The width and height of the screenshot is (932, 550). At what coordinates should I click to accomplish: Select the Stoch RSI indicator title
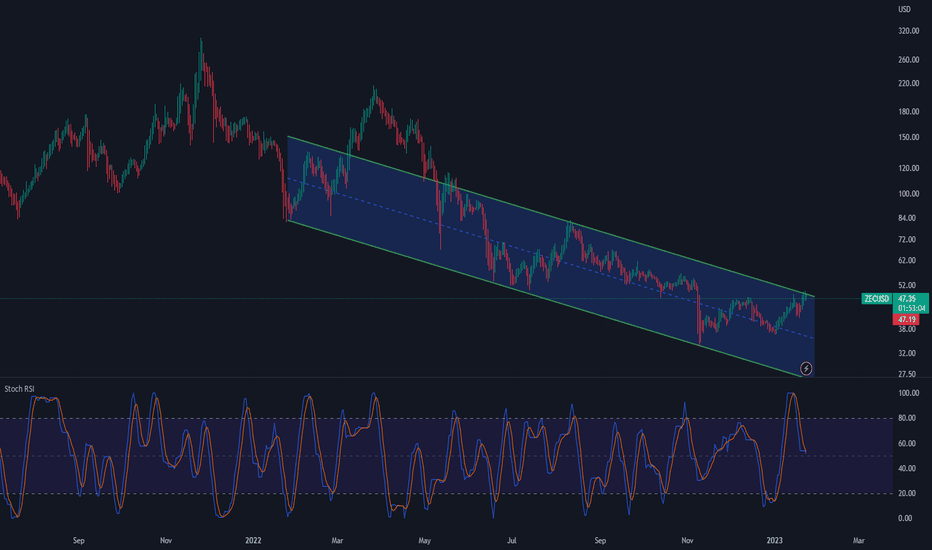(20, 389)
